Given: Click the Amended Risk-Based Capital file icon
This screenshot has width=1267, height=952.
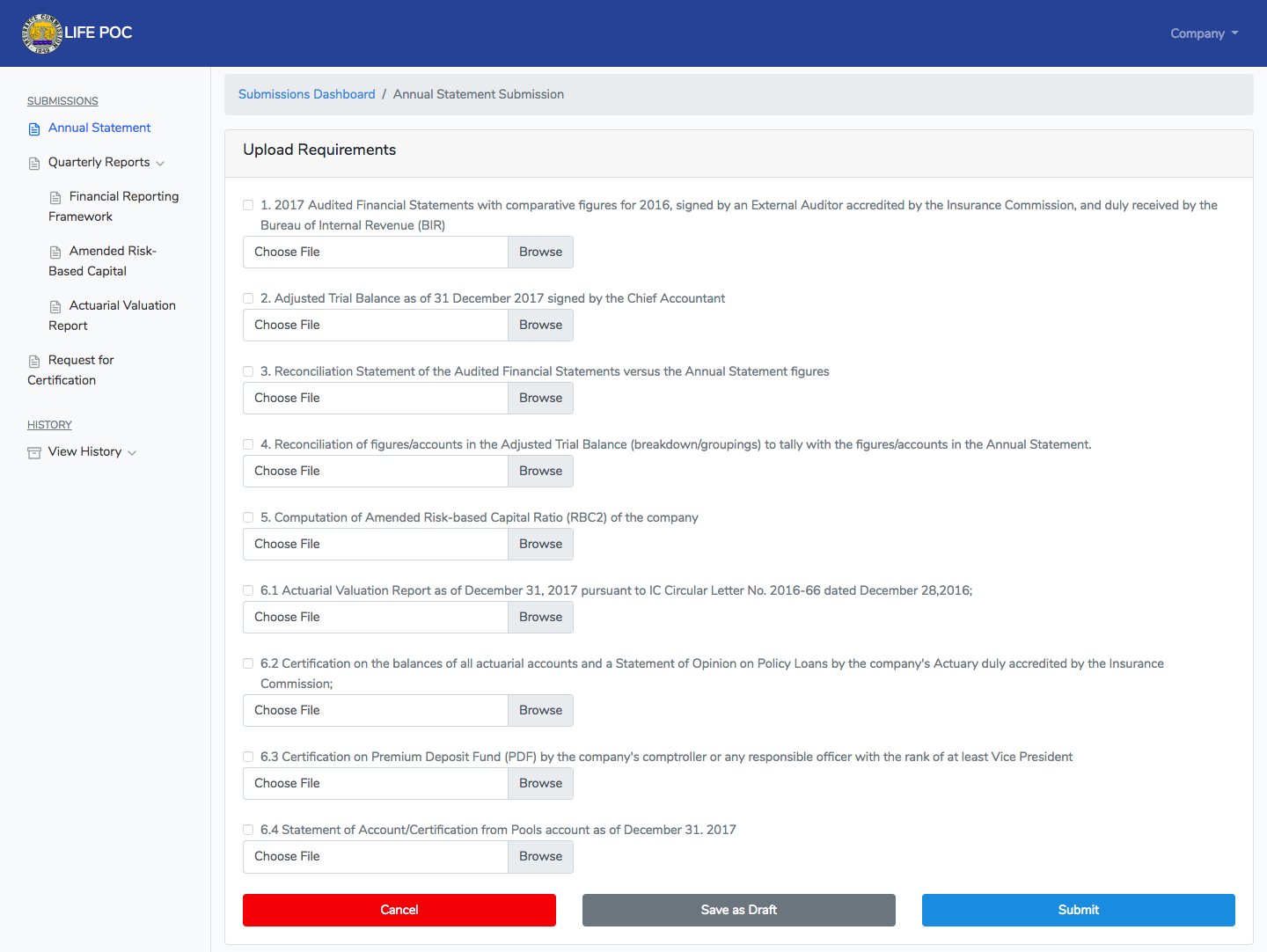Looking at the screenshot, I should coord(55,253).
